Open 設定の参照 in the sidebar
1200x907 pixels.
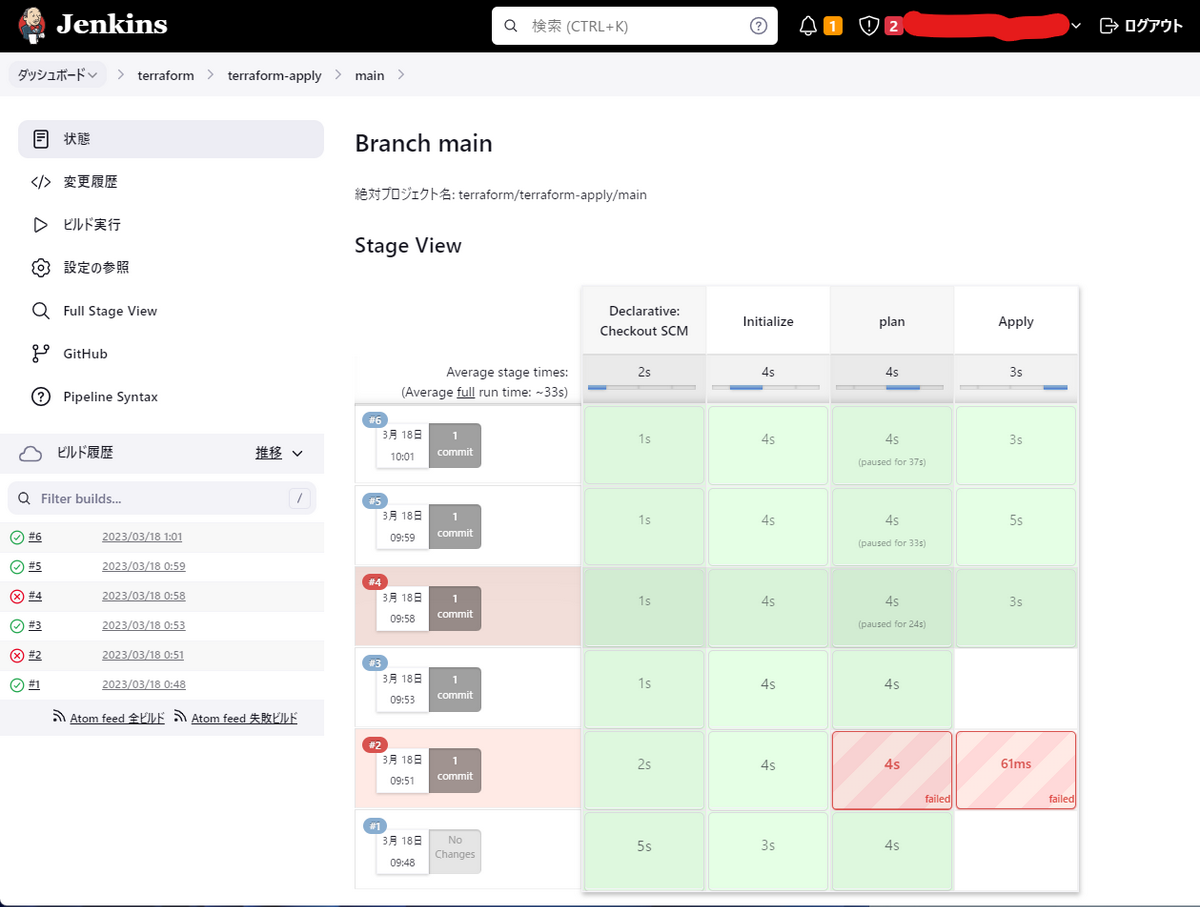point(171,268)
